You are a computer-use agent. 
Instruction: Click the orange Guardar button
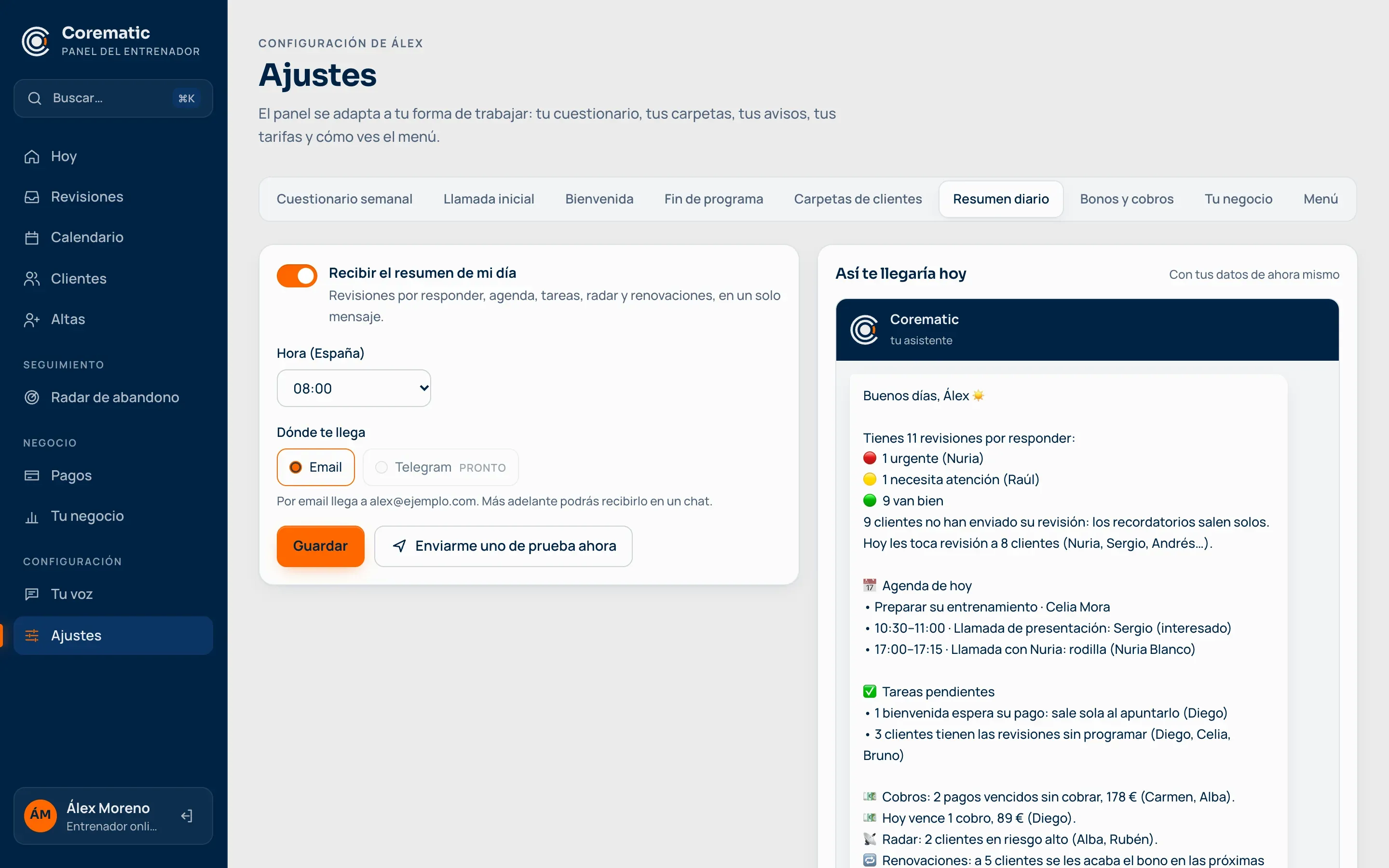point(320,546)
